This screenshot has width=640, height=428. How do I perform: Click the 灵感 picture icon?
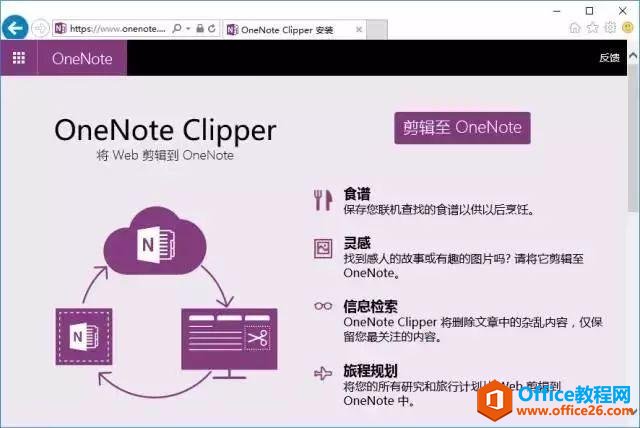[323, 248]
